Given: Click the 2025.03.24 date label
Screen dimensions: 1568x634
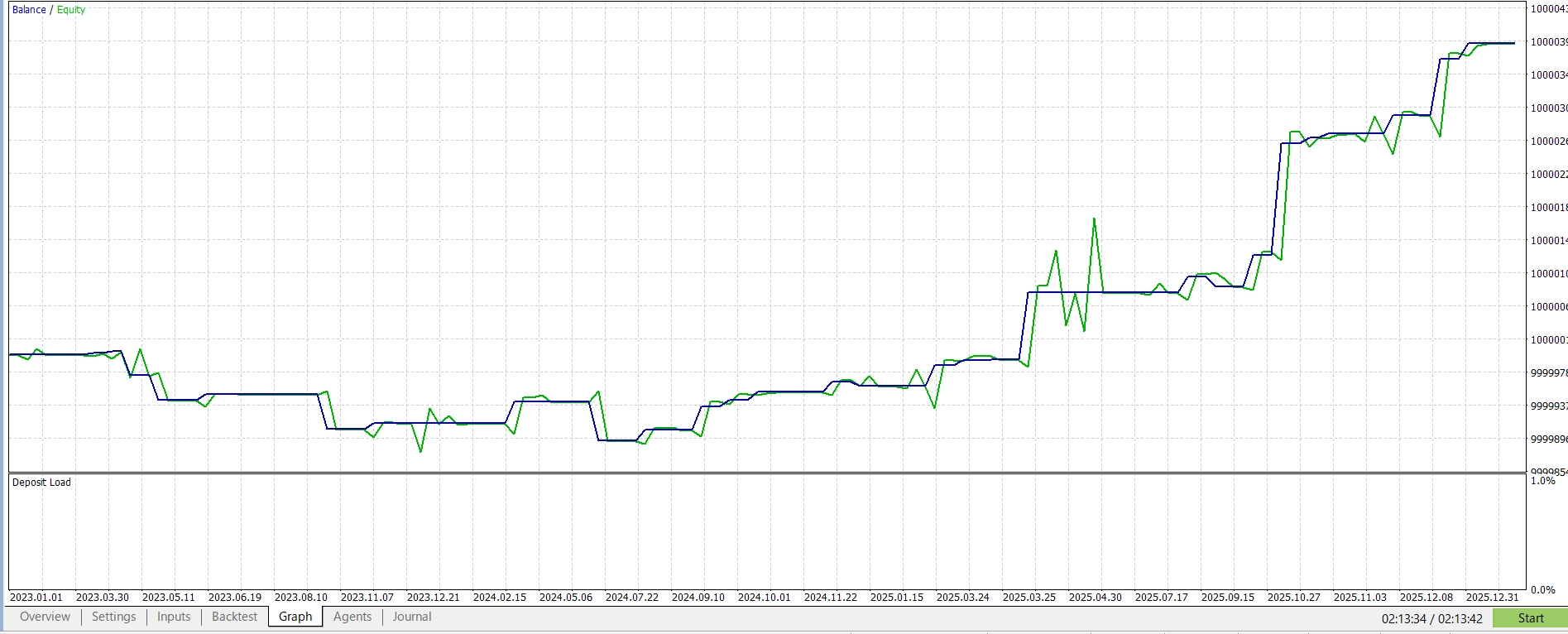Looking at the screenshot, I should click(963, 598).
